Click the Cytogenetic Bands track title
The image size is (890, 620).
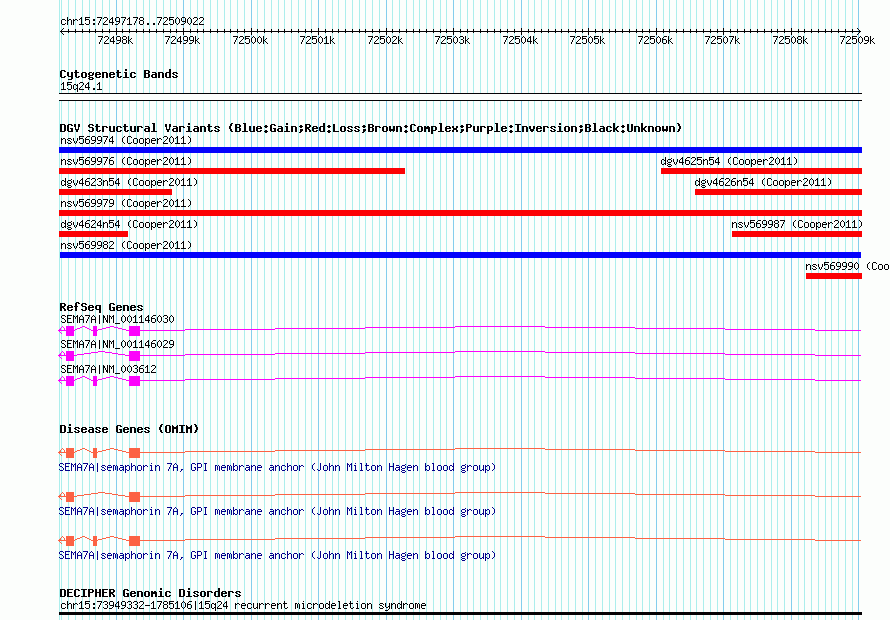tap(119, 74)
